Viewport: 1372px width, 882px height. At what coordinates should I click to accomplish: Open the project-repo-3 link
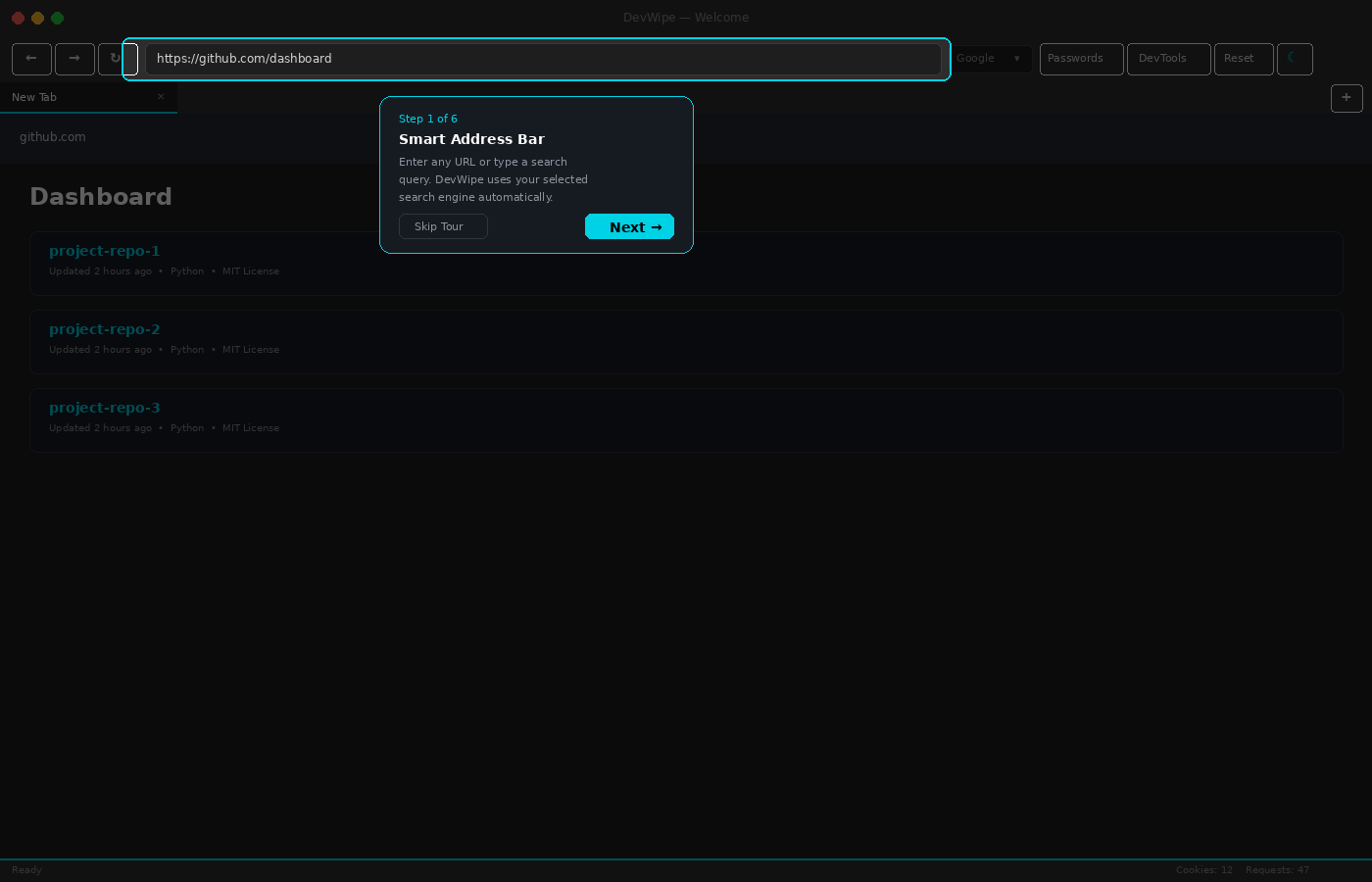coord(105,408)
